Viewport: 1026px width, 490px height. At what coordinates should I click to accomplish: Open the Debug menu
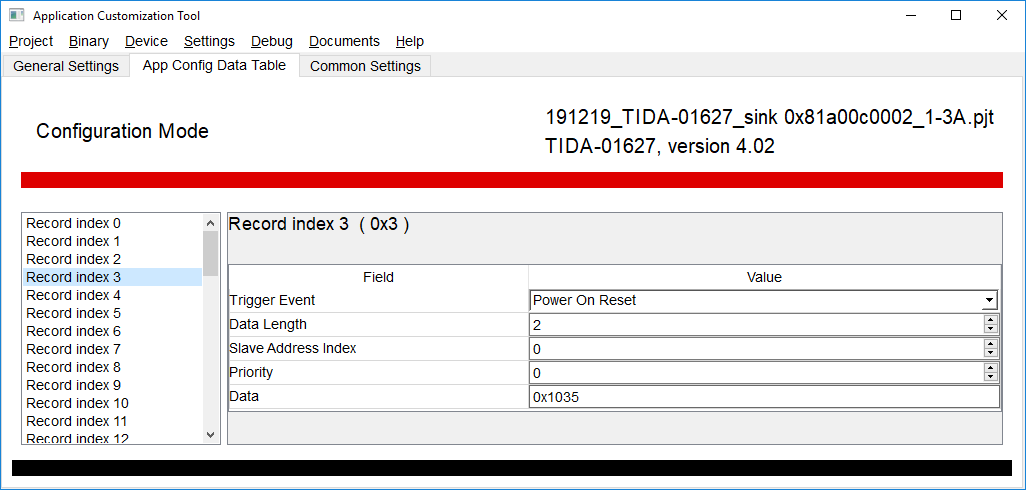[272, 41]
